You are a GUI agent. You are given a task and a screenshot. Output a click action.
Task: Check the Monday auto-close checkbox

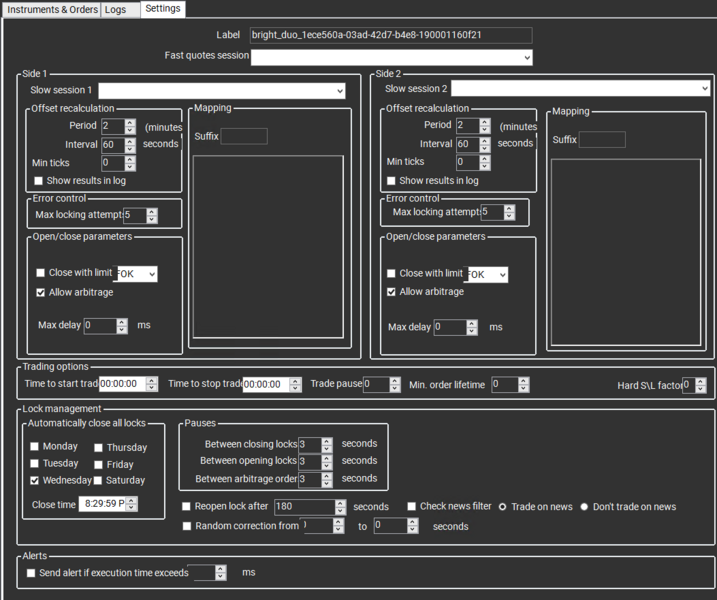(36, 447)
